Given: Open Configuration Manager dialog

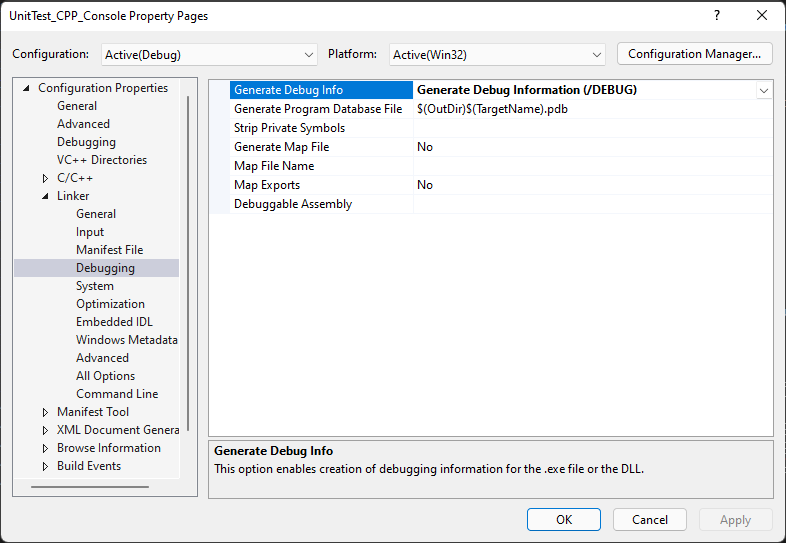Looking at the screenshot, I should [694, 54].
